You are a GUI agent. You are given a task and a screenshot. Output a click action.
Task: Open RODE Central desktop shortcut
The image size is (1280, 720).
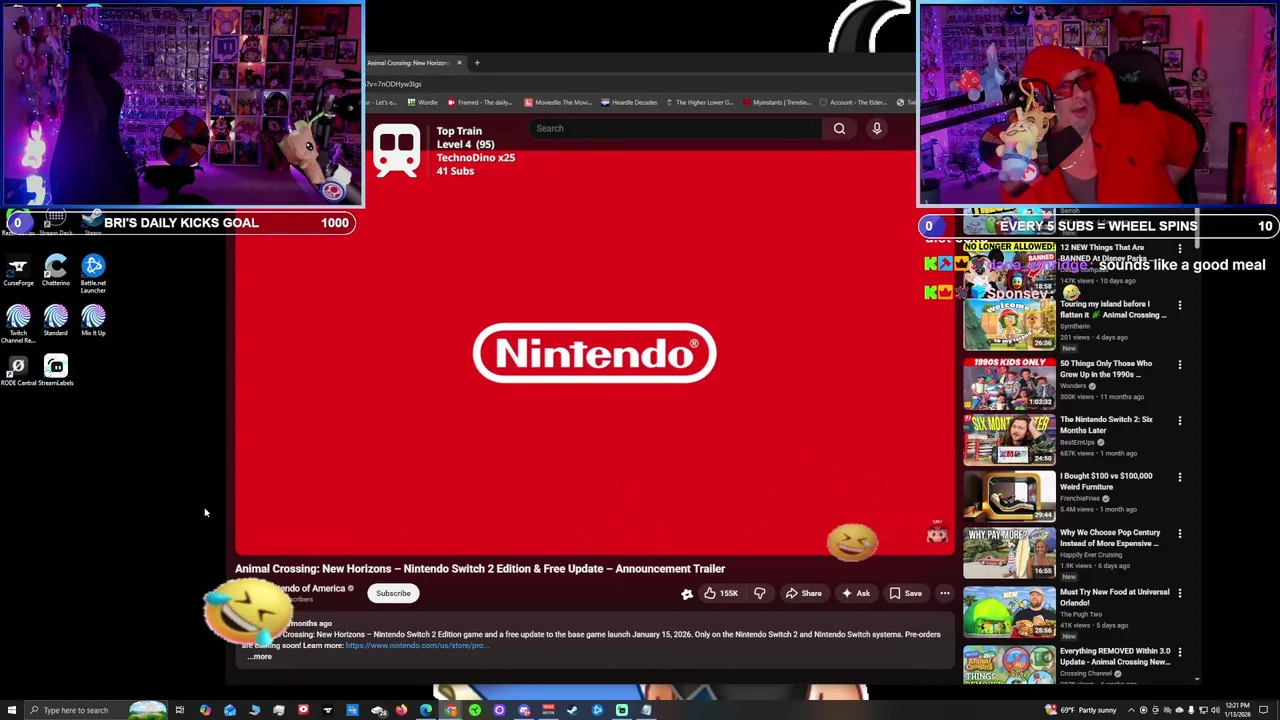[x=17, y=370]
